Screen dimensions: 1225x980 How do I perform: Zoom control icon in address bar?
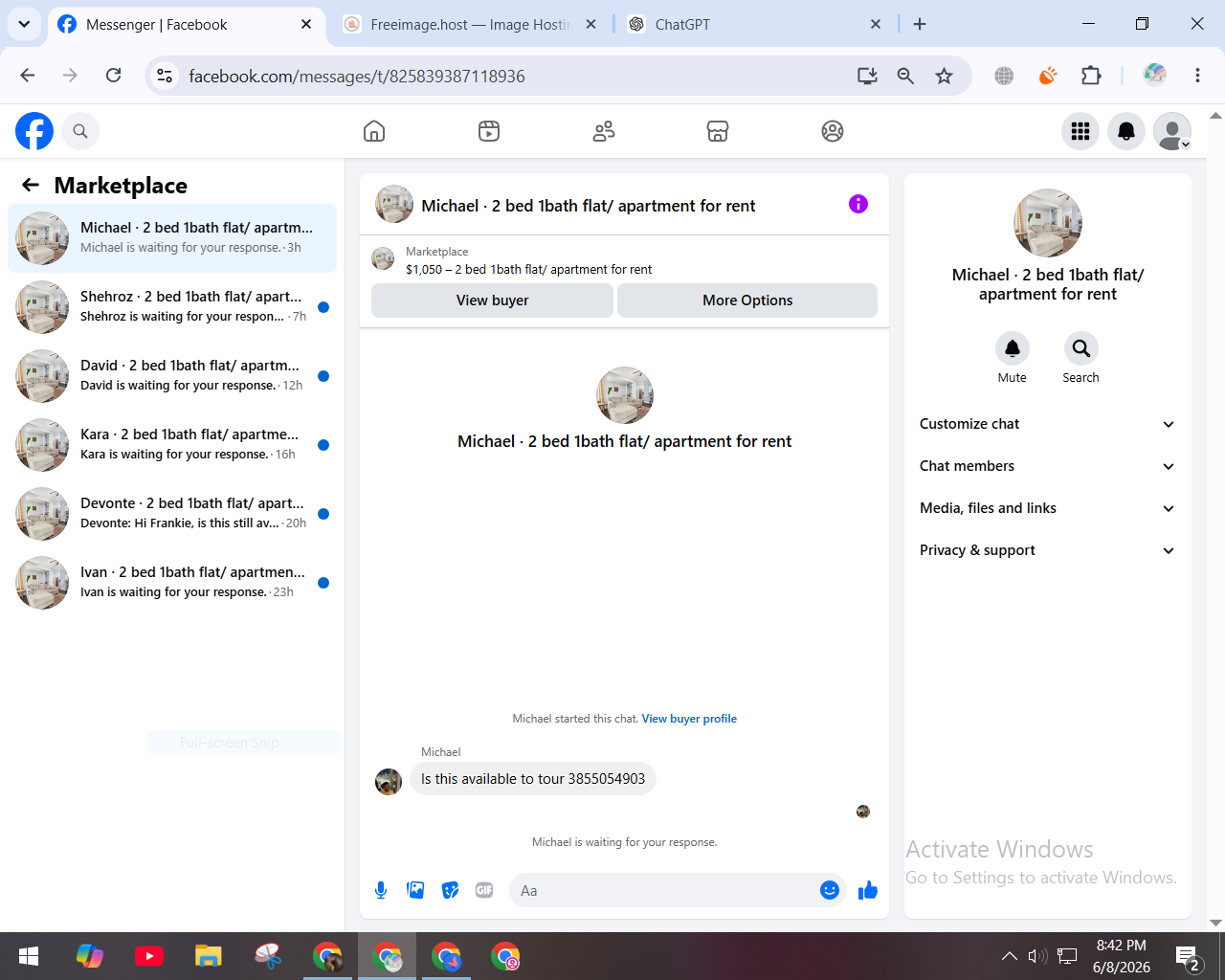click(x=905, y=76)
